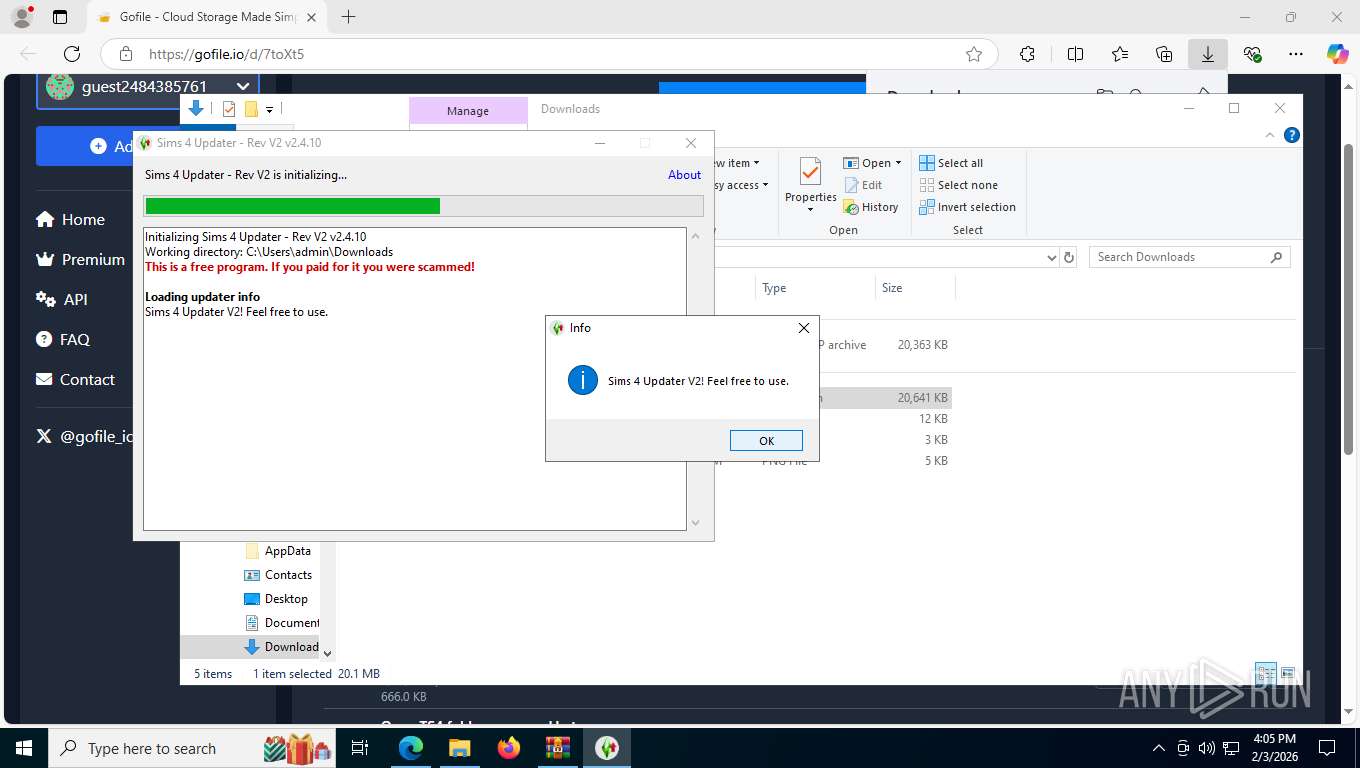
Task: Open WinRAR from taskbar
Action: pyautogui.click(x=558, y=748)
